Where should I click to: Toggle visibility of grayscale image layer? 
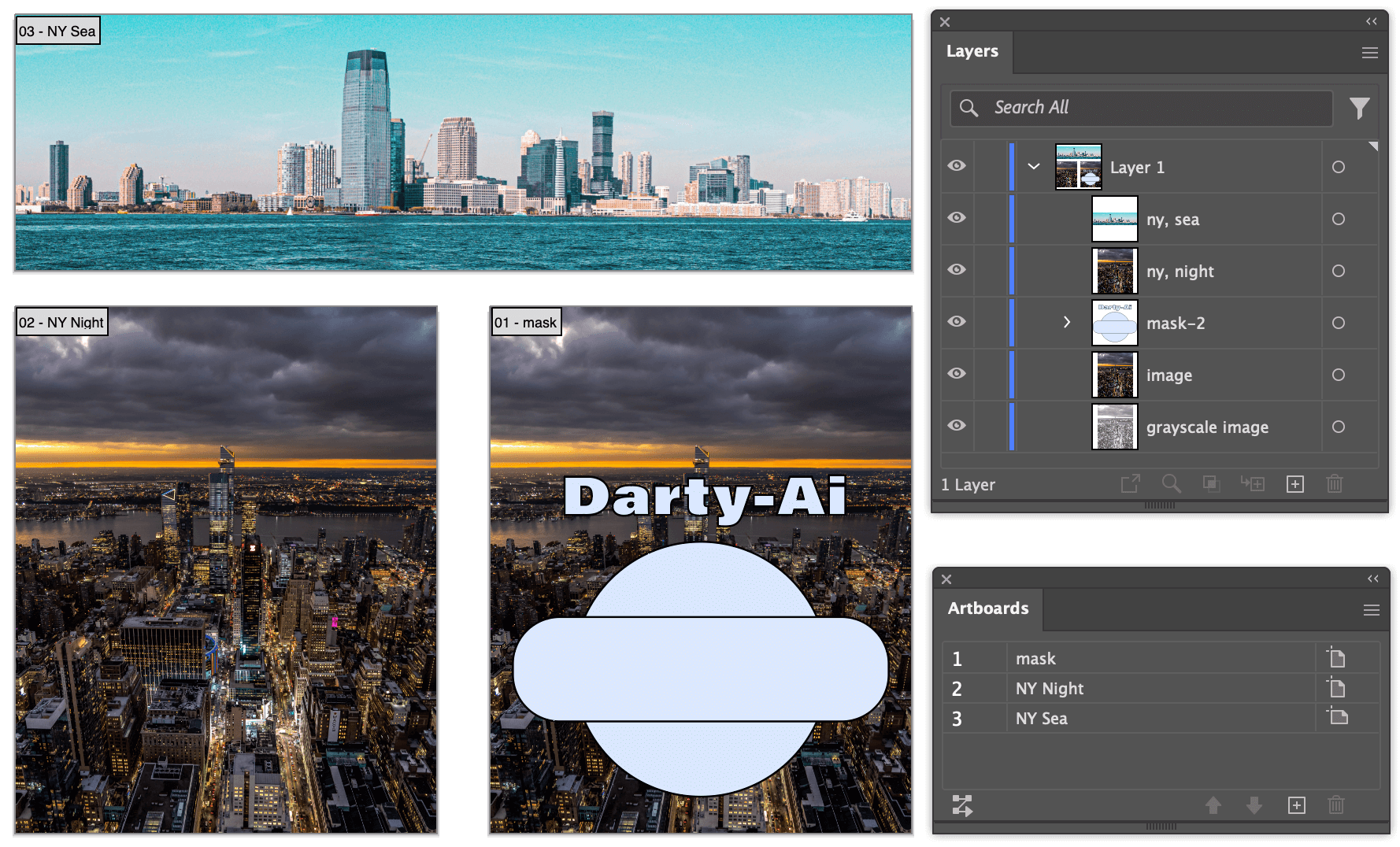[x=957, y=426]
